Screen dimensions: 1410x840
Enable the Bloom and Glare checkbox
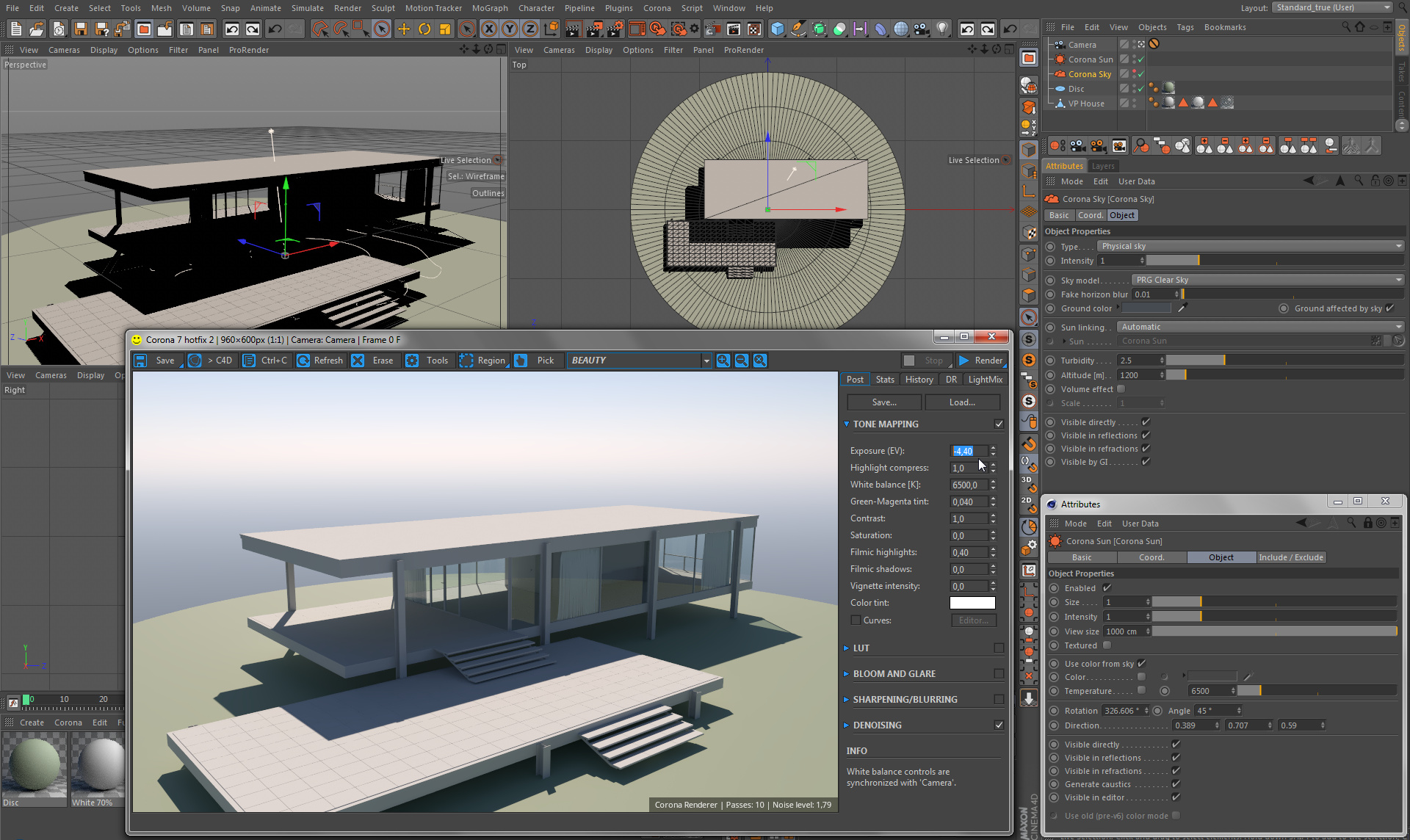[999, 673]
